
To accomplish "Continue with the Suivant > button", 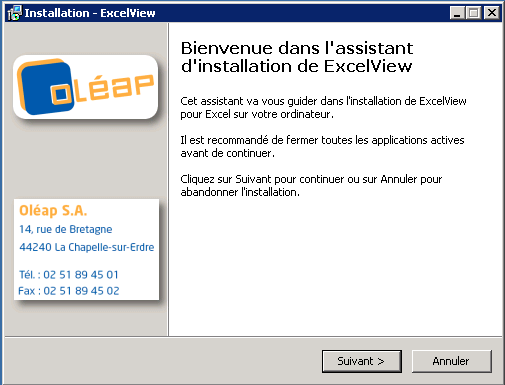I will click(362, 361).
